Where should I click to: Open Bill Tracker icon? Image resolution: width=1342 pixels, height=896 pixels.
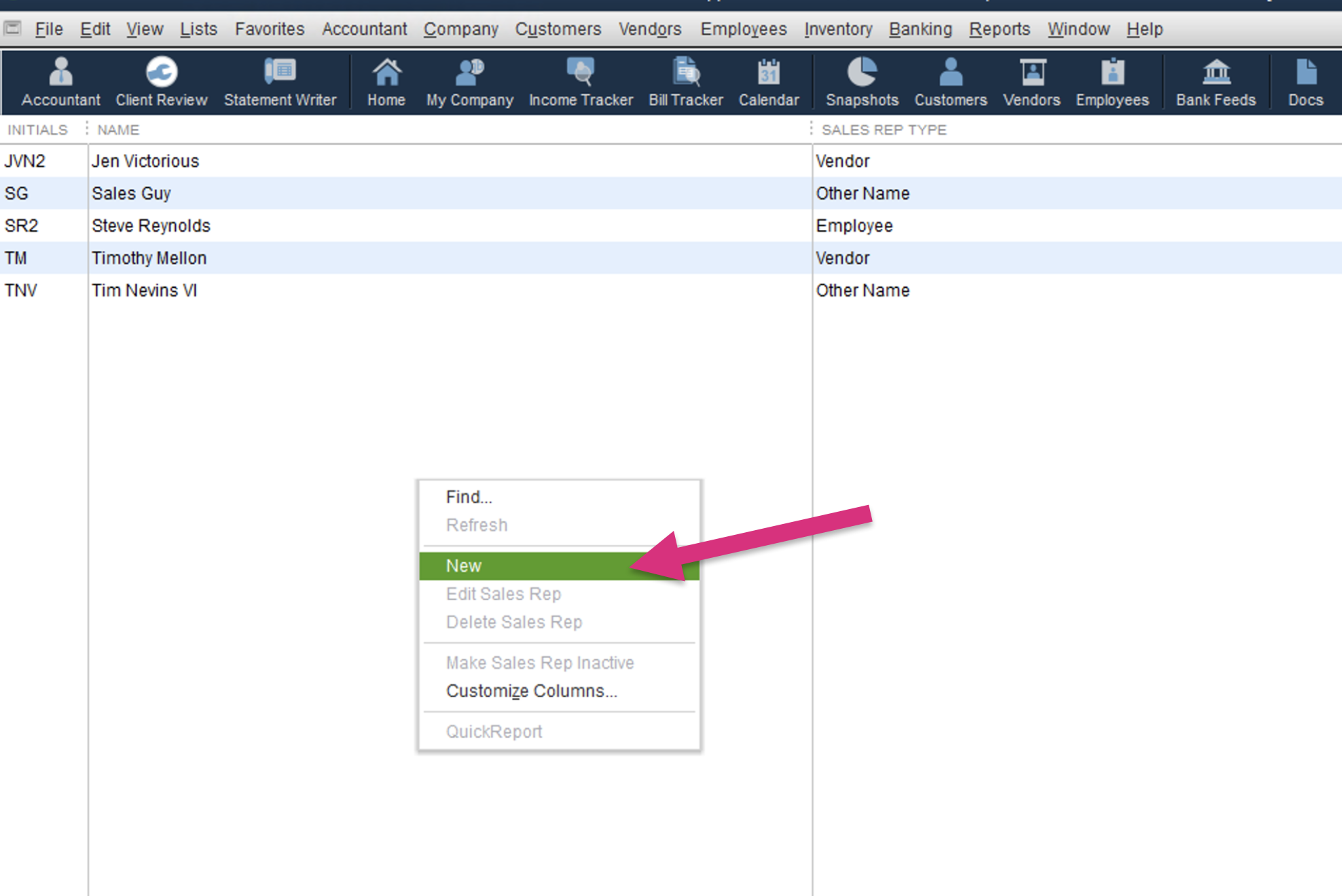[685, 81]
